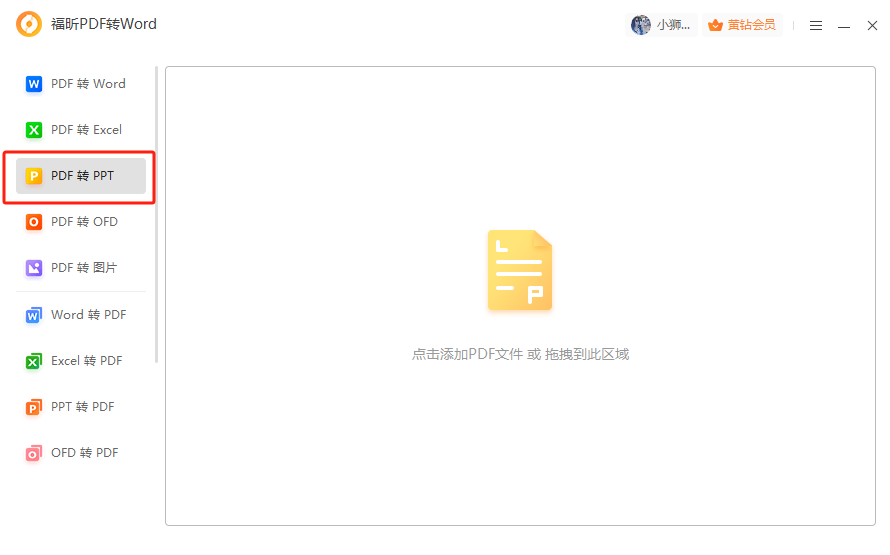Image resolution: width=890 pixels, height=555 pixels.
Task: Click the Excel to PDF icon
Action: point(34,361)
